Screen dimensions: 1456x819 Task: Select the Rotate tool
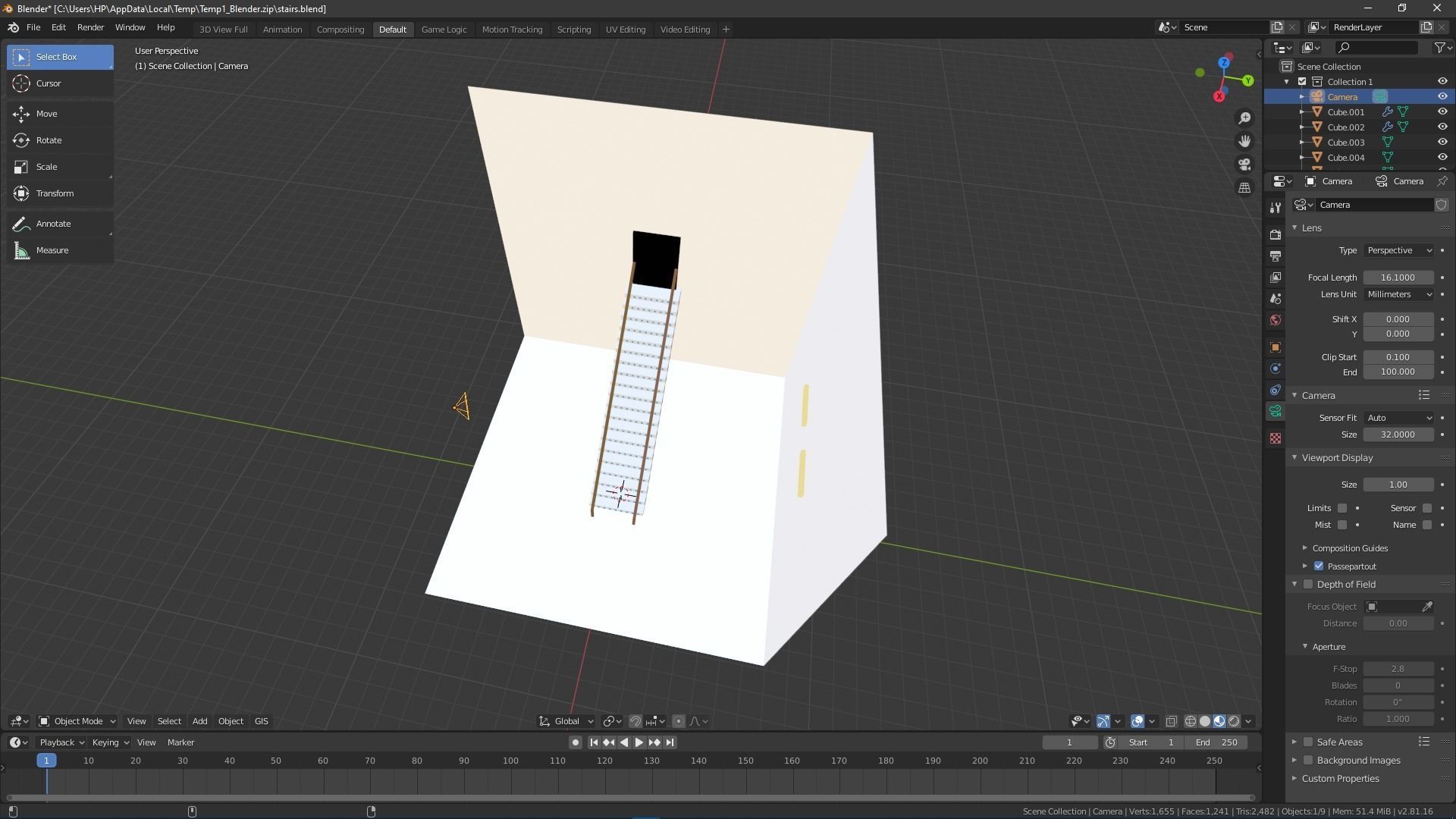click(x=49, y=140)
